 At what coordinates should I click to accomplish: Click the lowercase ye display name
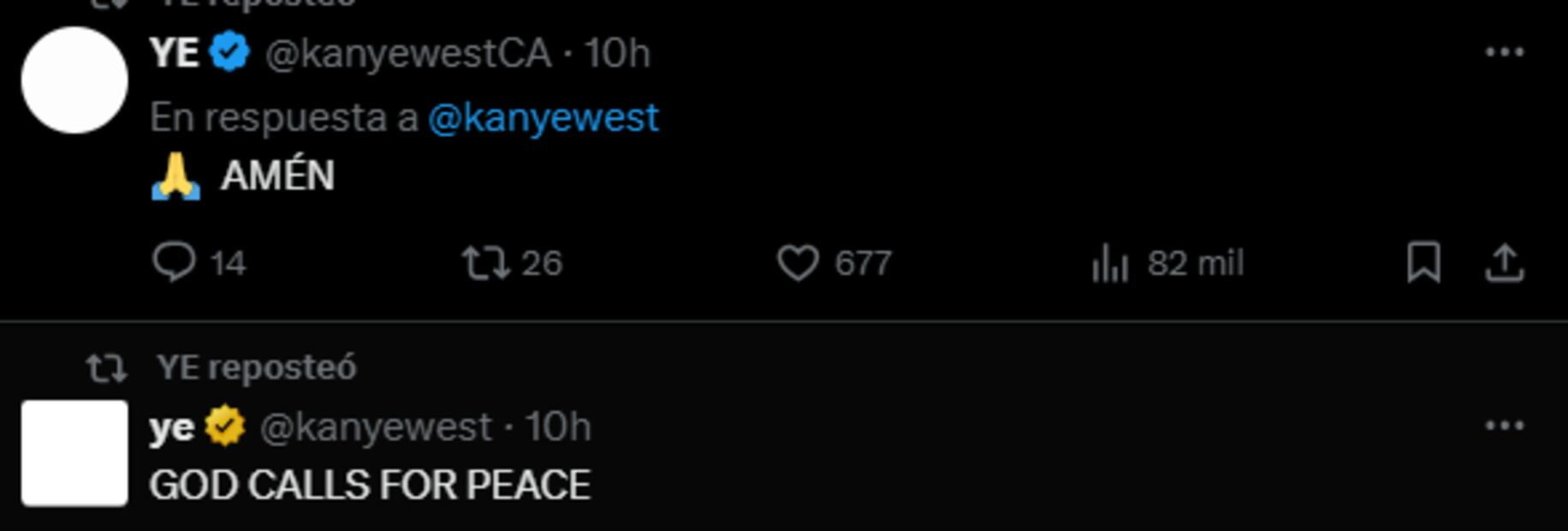pyautogui.click(x=171, y=427)
